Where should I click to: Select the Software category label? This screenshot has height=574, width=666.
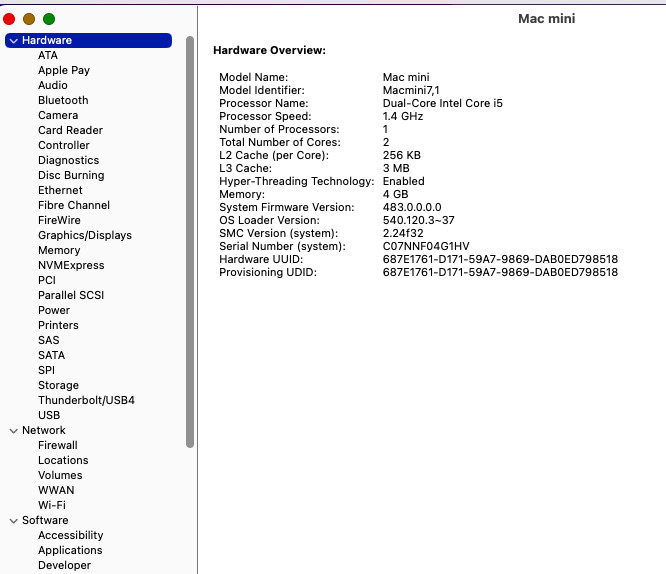[45, 520]
